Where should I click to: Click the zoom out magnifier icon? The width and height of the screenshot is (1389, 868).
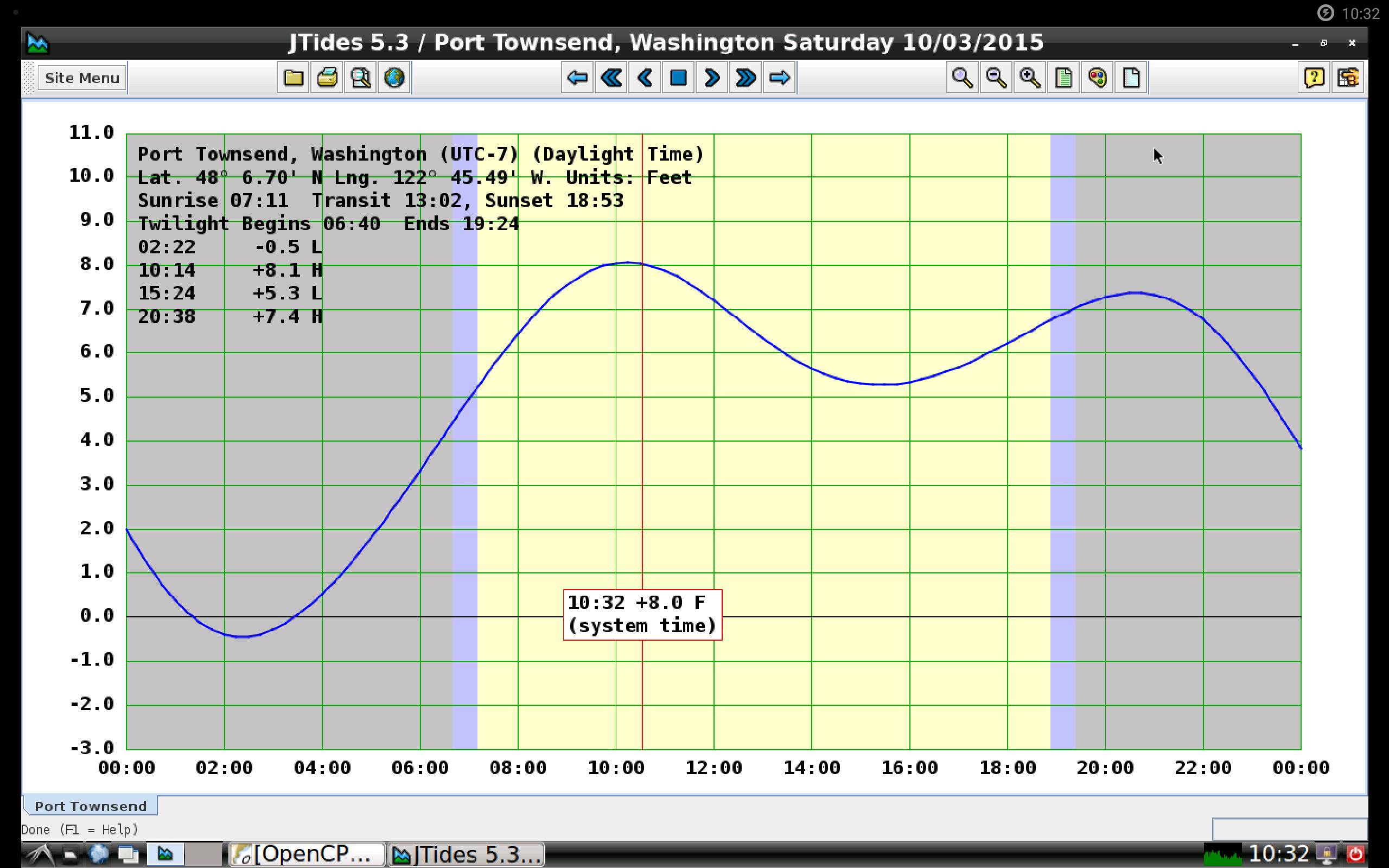click(996, 78)
